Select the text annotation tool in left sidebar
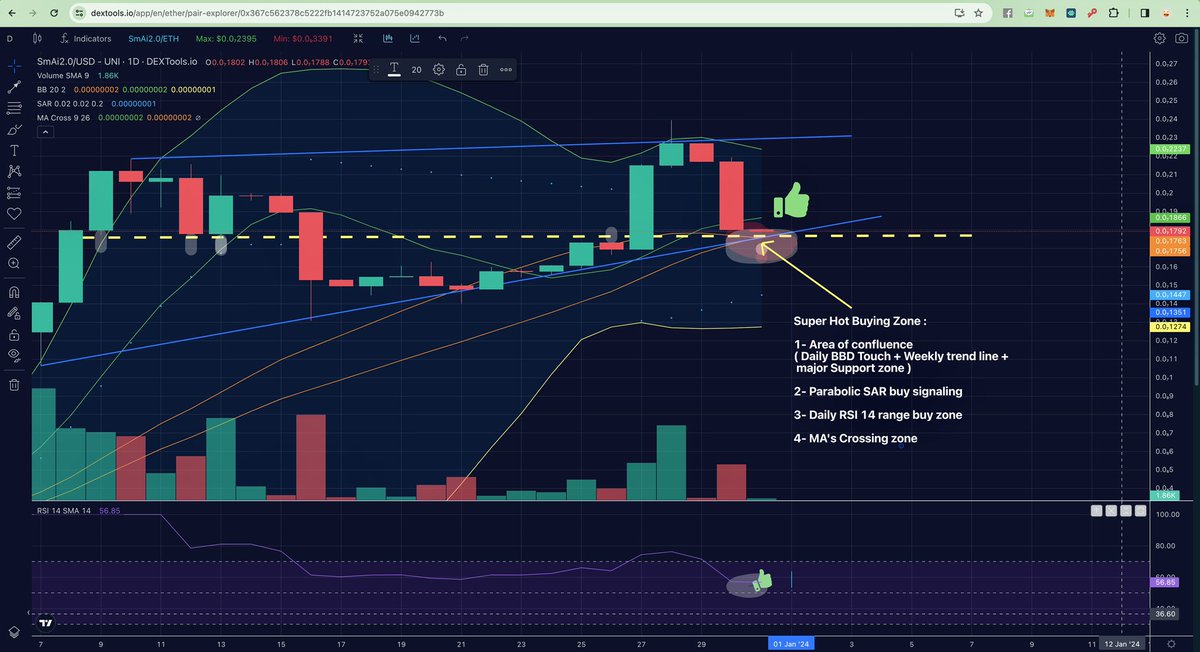This screenshot has width=1200, height=652. [14, 150]
